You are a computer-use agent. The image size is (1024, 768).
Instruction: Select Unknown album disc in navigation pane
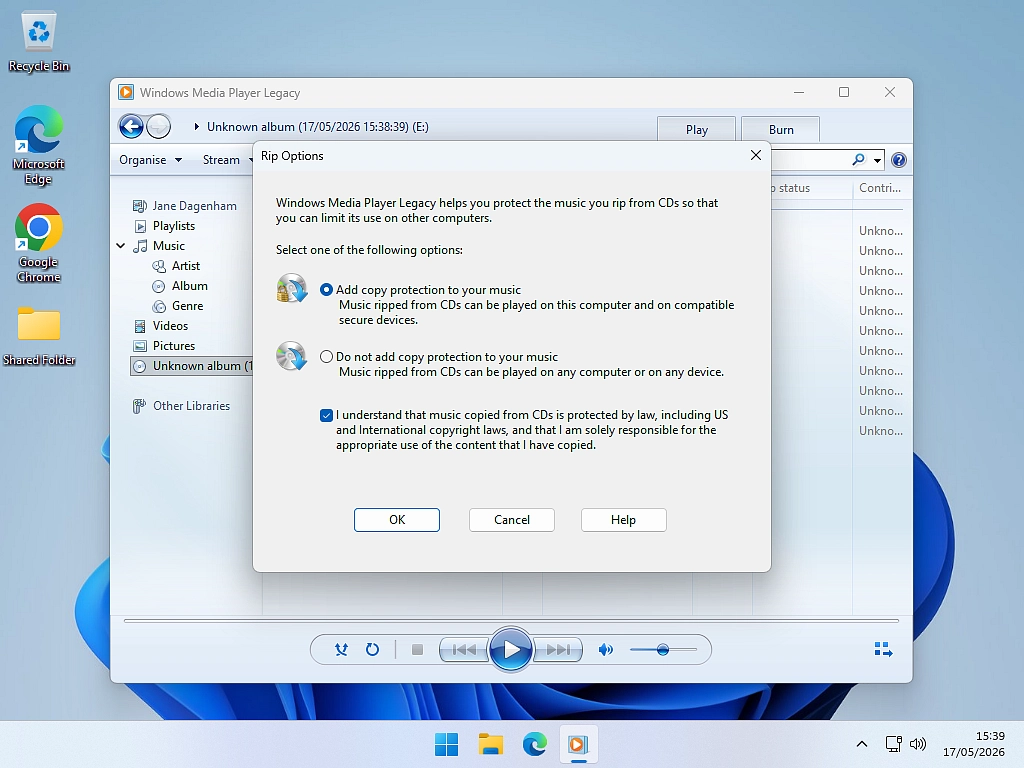pyautogui.click(x=192, y=366)
